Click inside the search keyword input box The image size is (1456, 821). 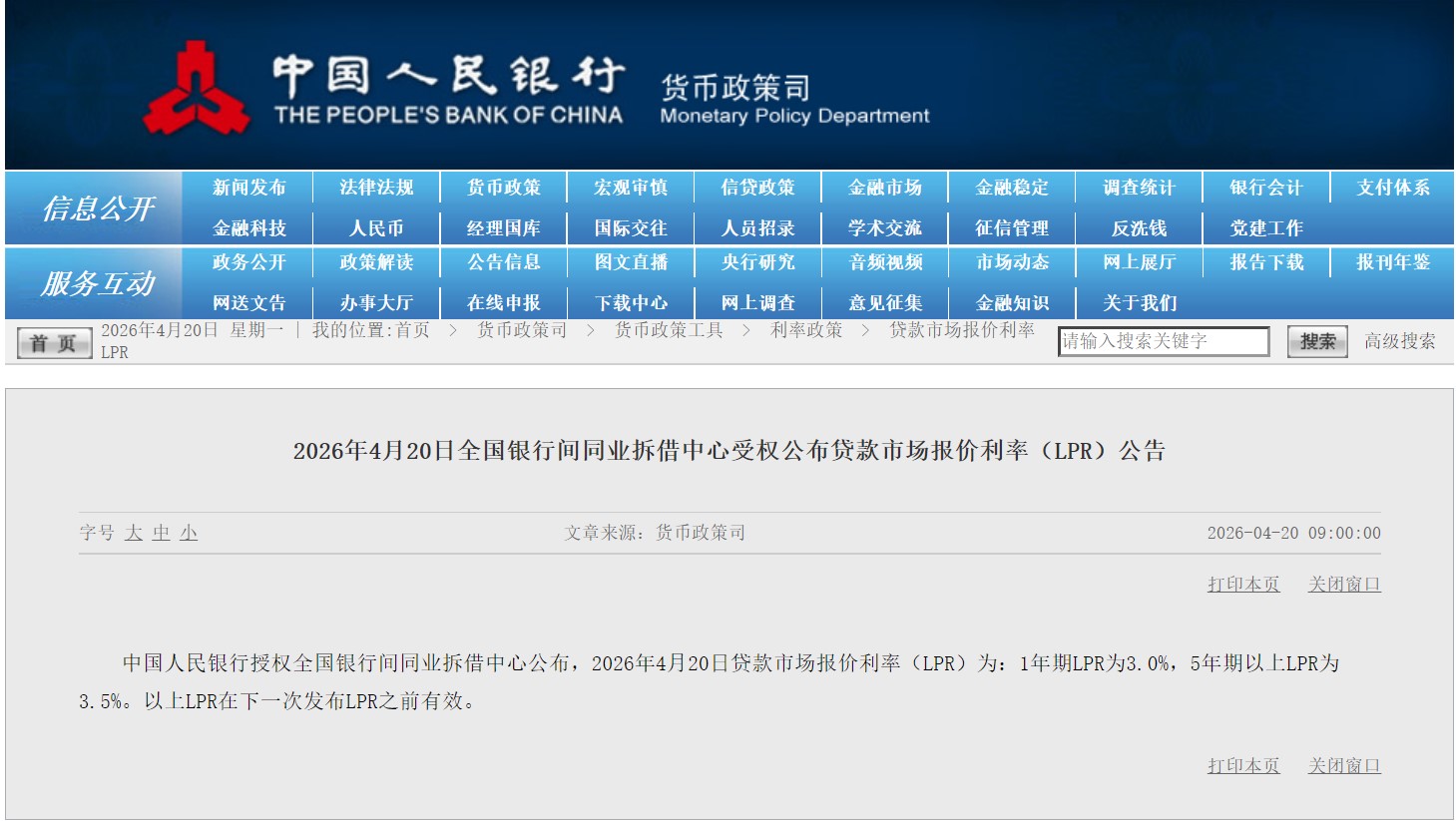click(x=1162, y=341)
